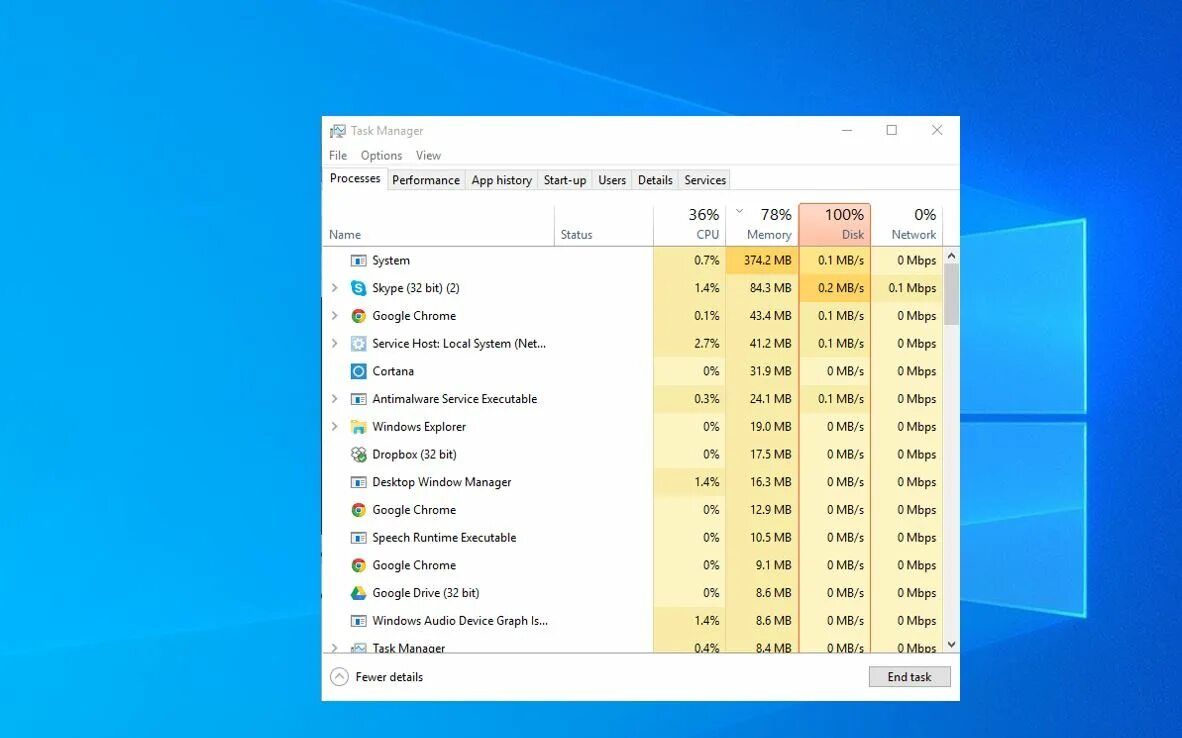Viewport: 1182px width, 738px height.
Task: Click the scrollbar up arrow
Action: coord(951,256)
